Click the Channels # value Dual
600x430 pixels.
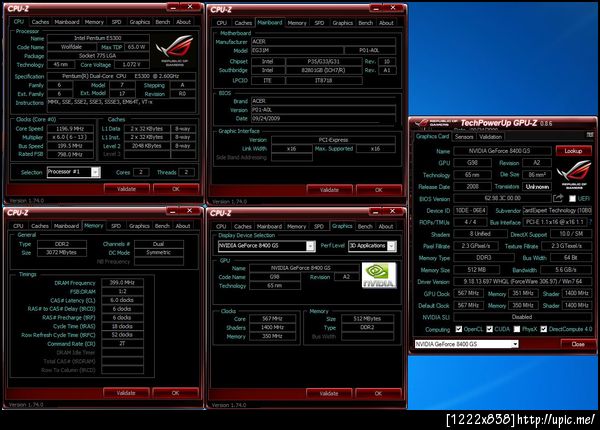[159, 244]
